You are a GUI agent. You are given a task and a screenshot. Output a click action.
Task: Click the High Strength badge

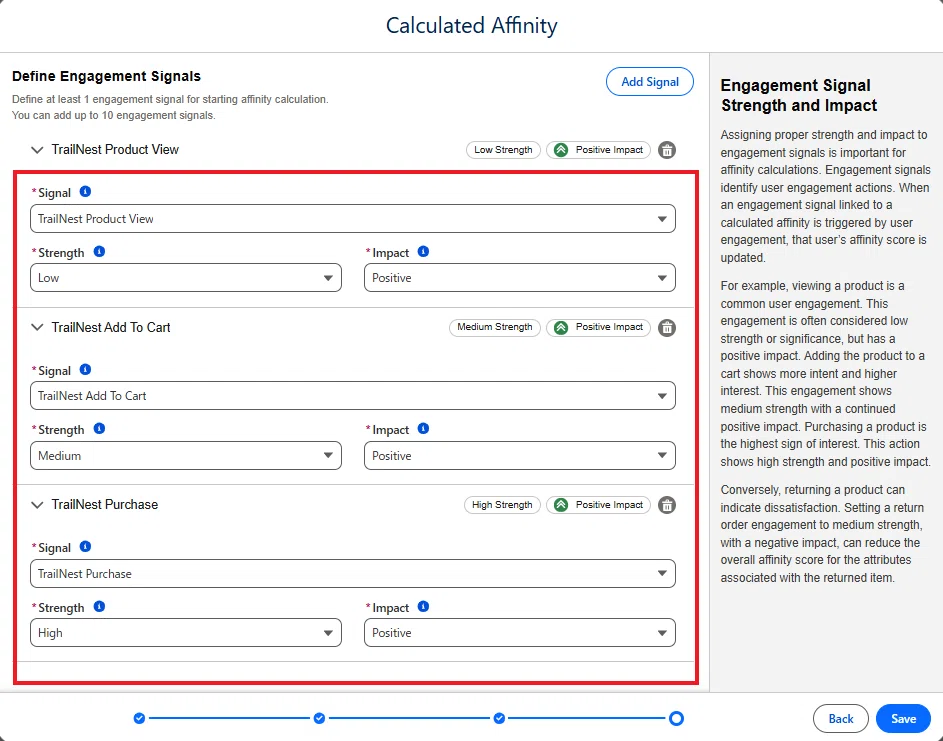point(502,505)
